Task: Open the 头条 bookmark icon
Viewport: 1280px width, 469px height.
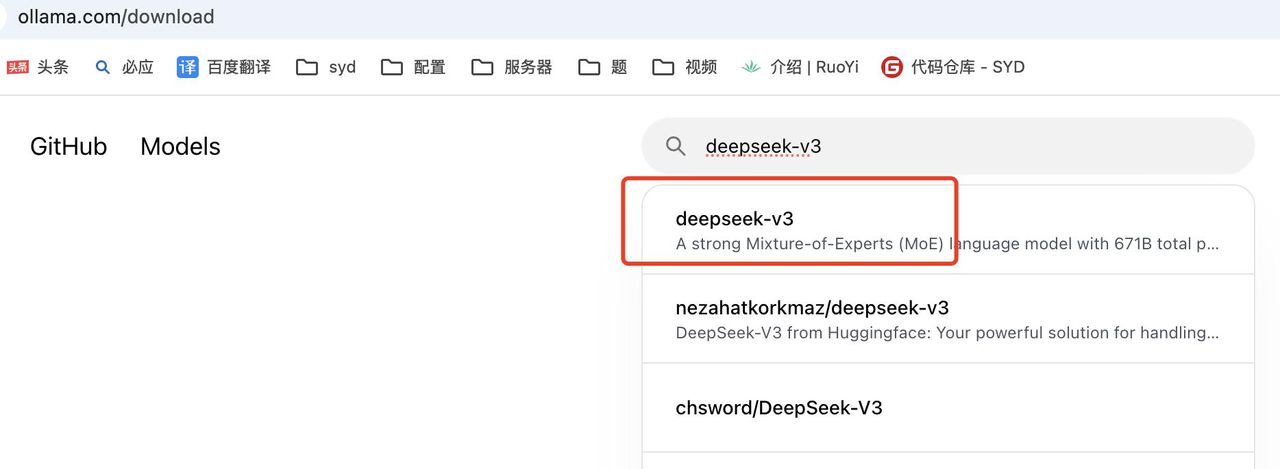Action: [18, 67]
